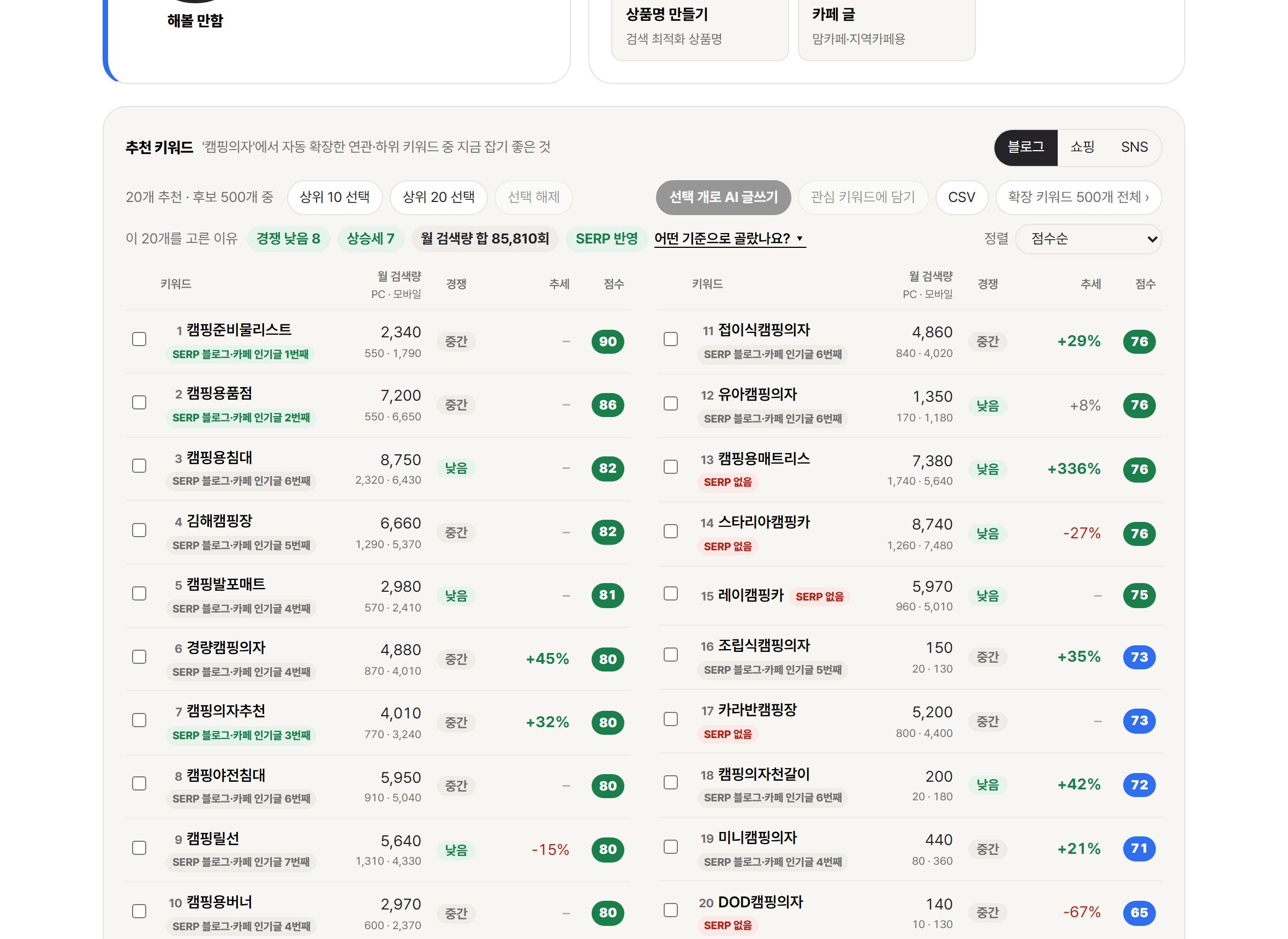1288x939 pixels.
Task: Click the SERP 반영 chip
Action: [606, 239]
